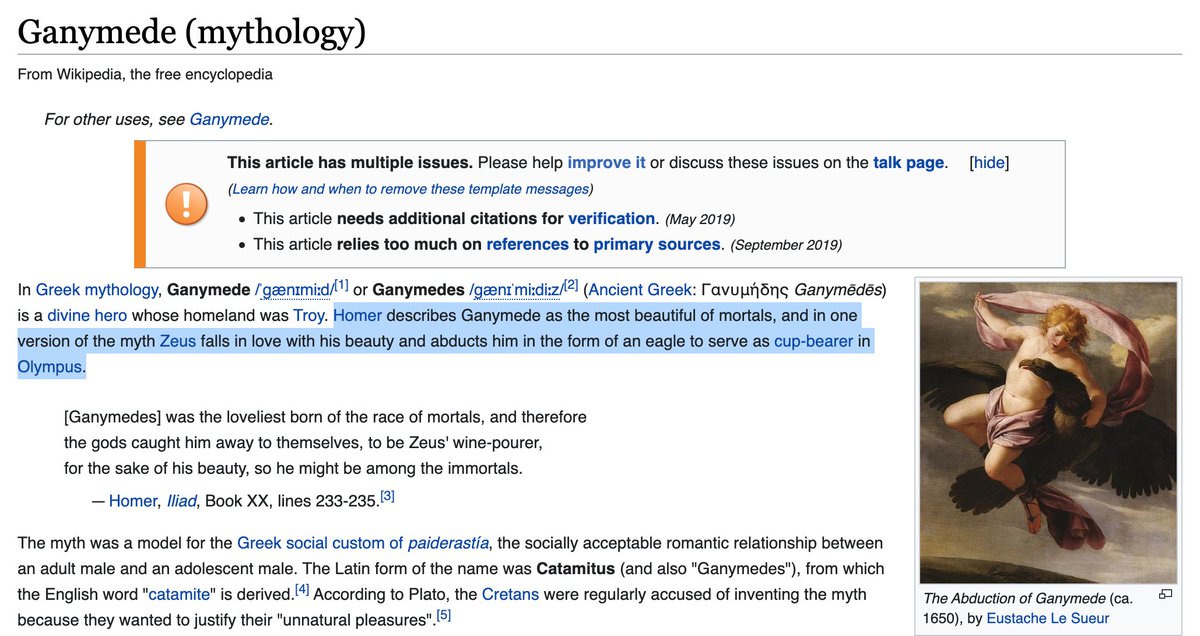Image resolution: width=1200 pixels, height=636 pixels.
Task: Click the enlarge icon beside the image caption
Action: coord(1165,594)
